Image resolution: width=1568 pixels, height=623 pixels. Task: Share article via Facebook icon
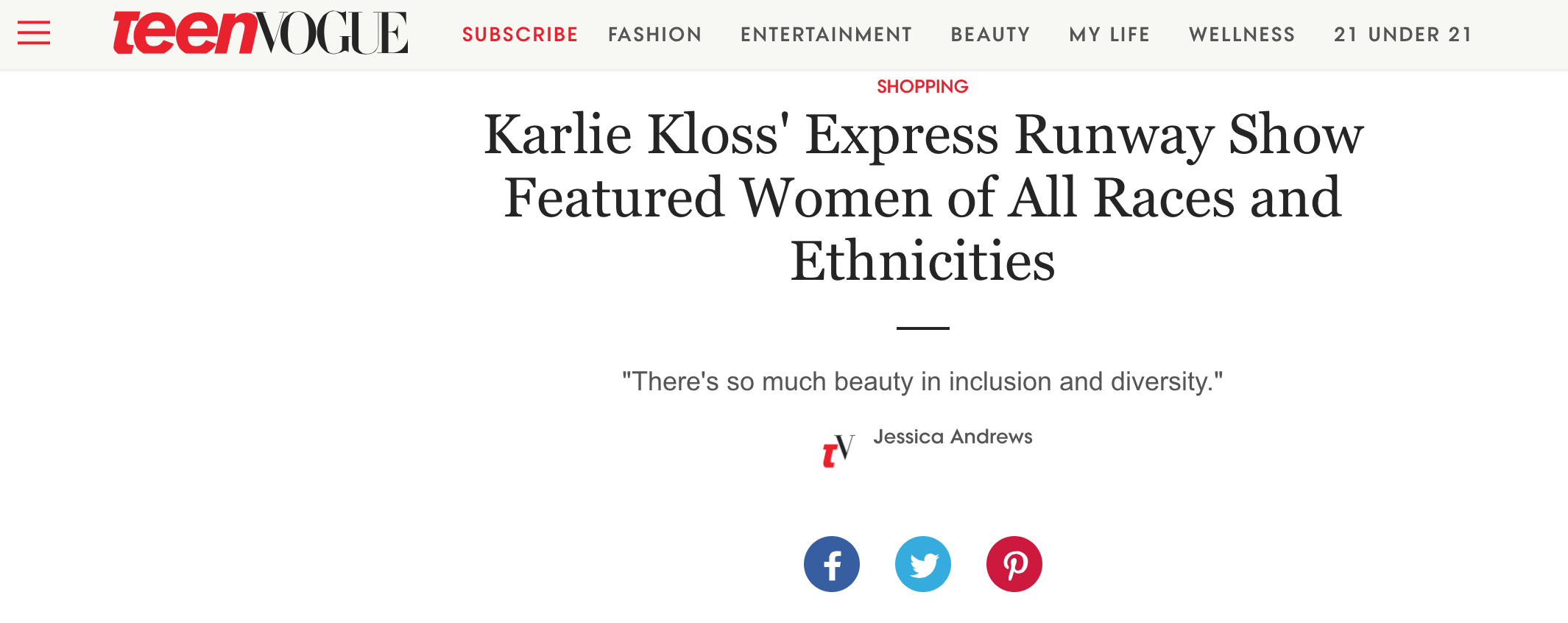(x=832, y=564)
